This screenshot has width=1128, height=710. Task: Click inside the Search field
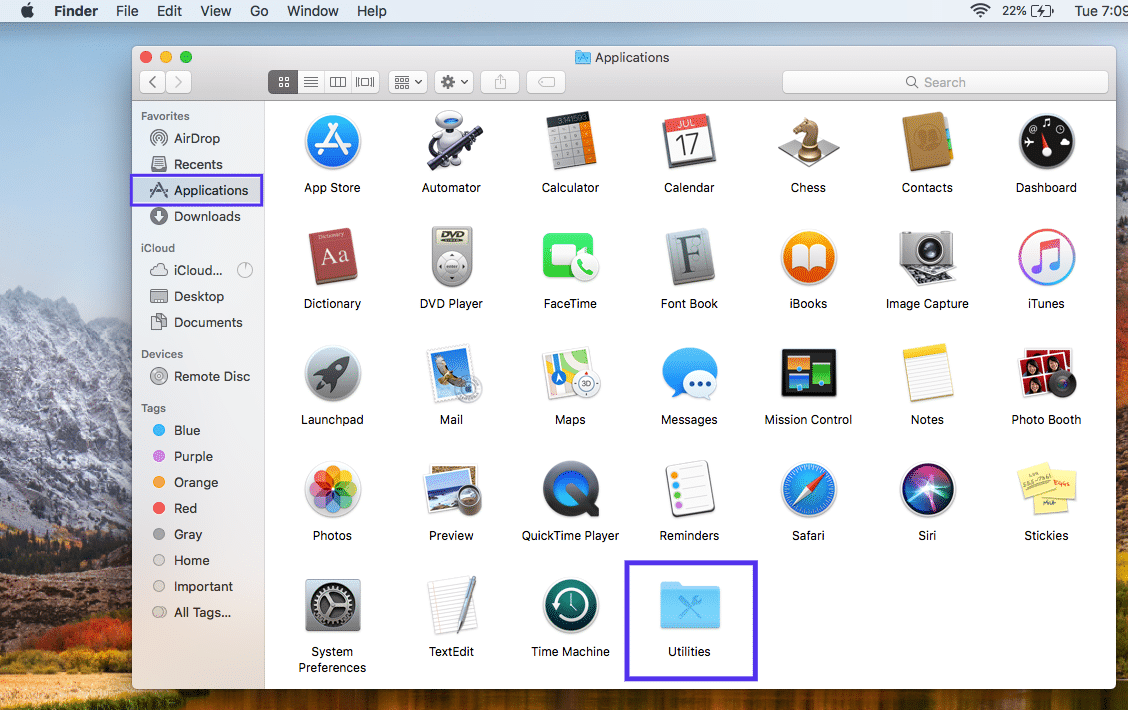(x=943, y=82)
